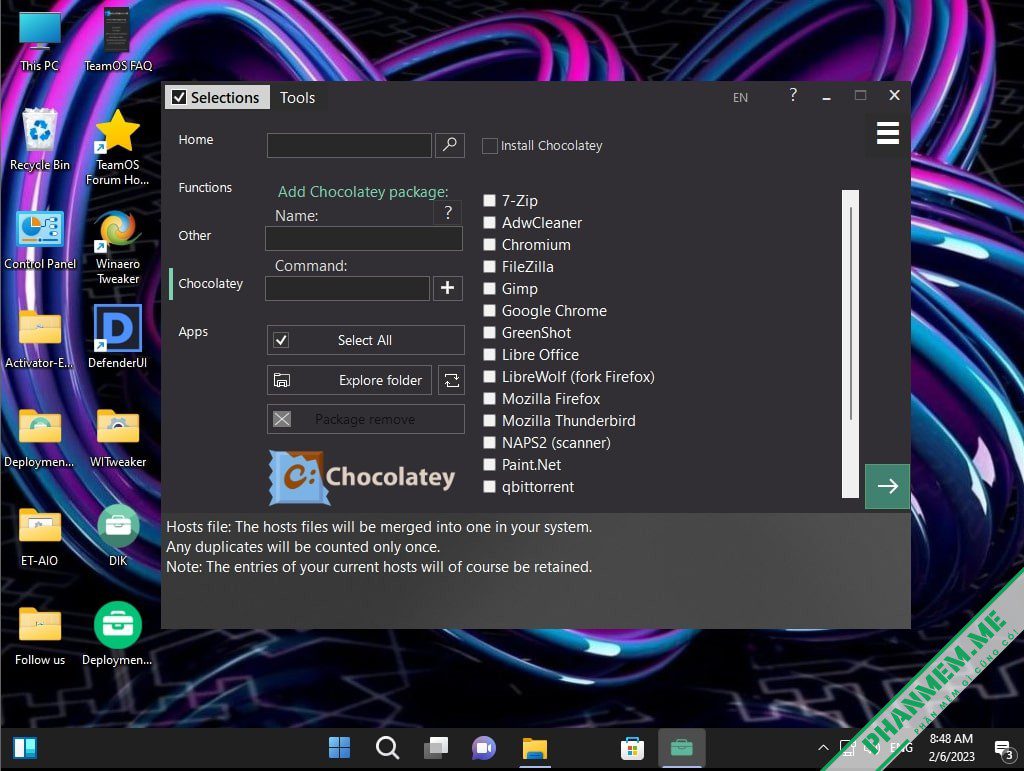The image size is (1024, 771).
Task: Open the Apps section
Action: [193, 332]
